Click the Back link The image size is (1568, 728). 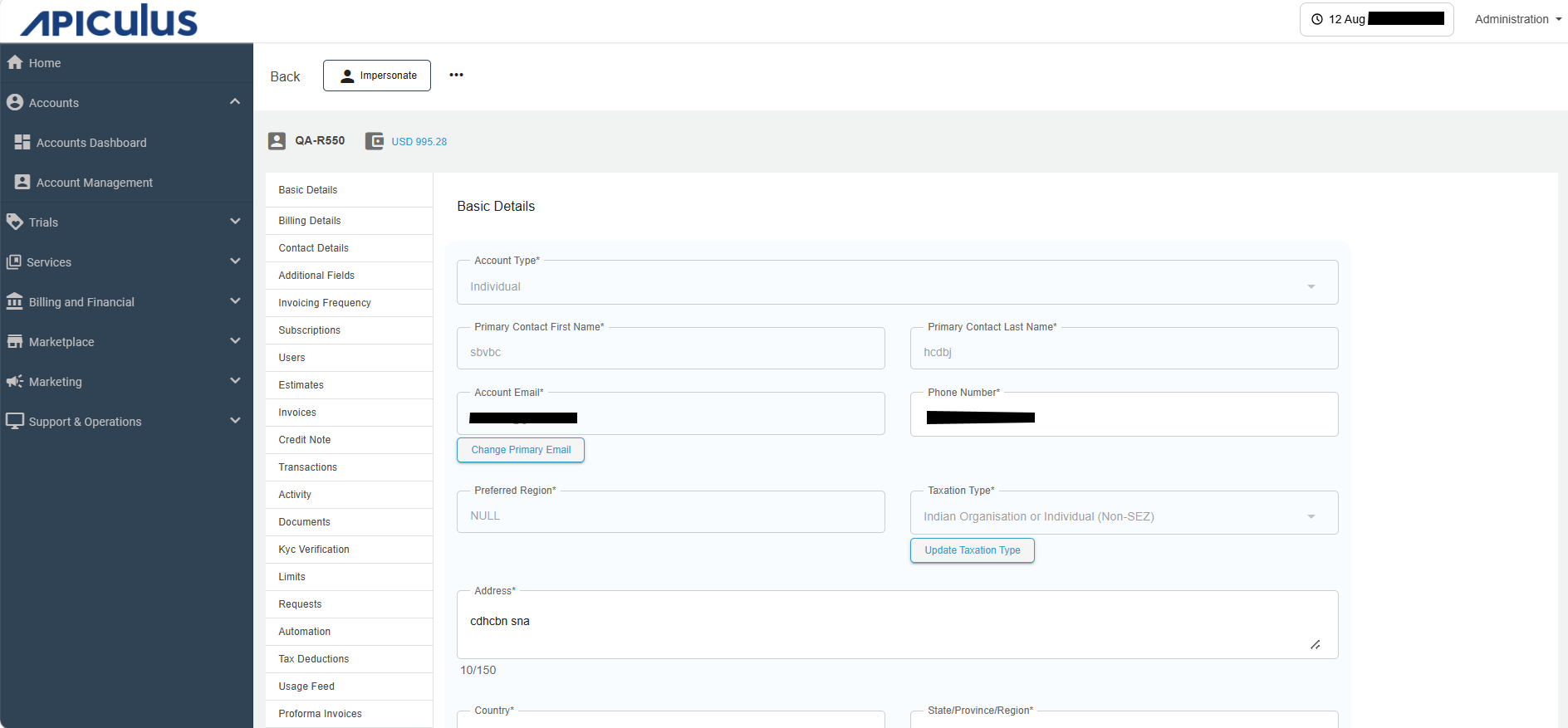pos(285,76)
